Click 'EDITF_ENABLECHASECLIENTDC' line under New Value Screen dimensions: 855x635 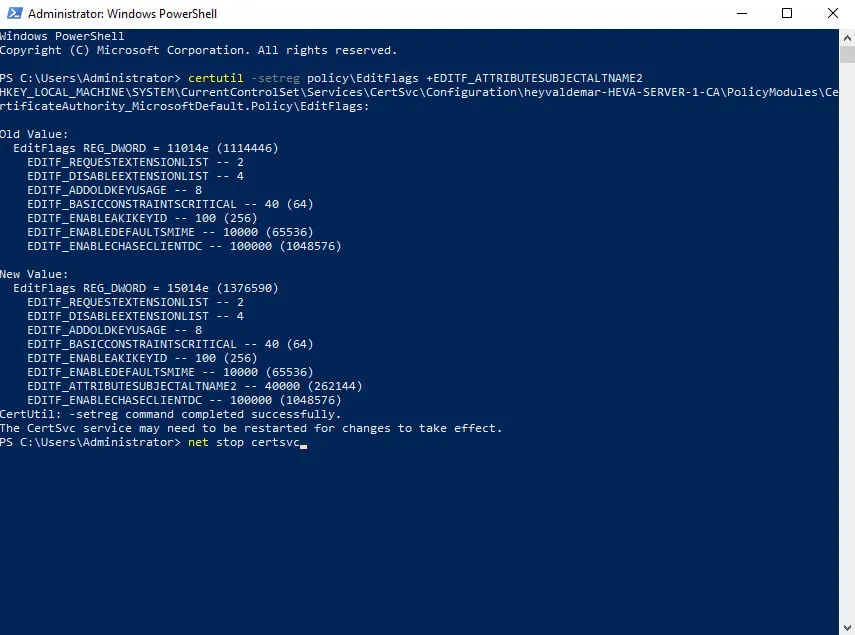pyautogui.click(x=184, y=400)
